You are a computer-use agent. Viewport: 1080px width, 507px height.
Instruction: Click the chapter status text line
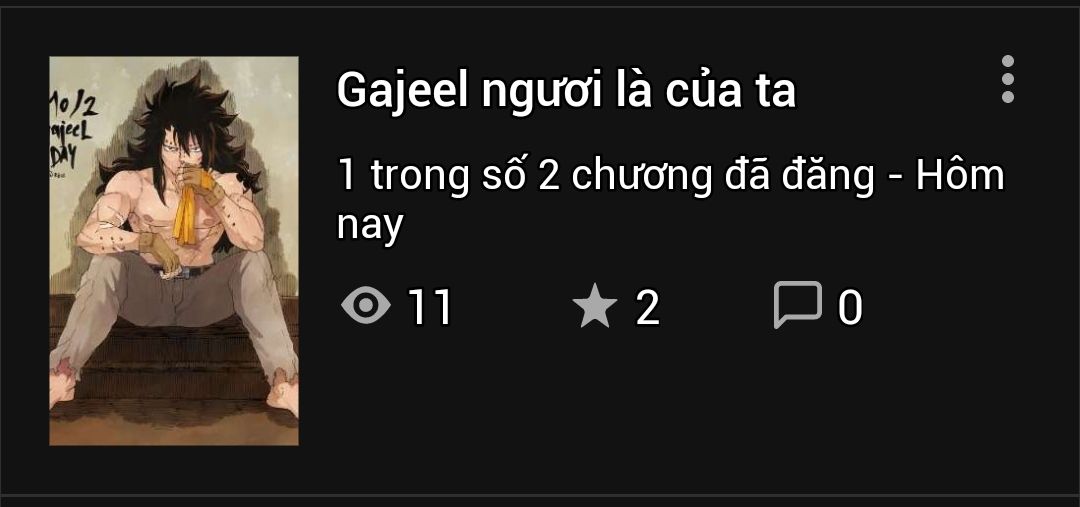pyautogui.click(x=670, y=200)
